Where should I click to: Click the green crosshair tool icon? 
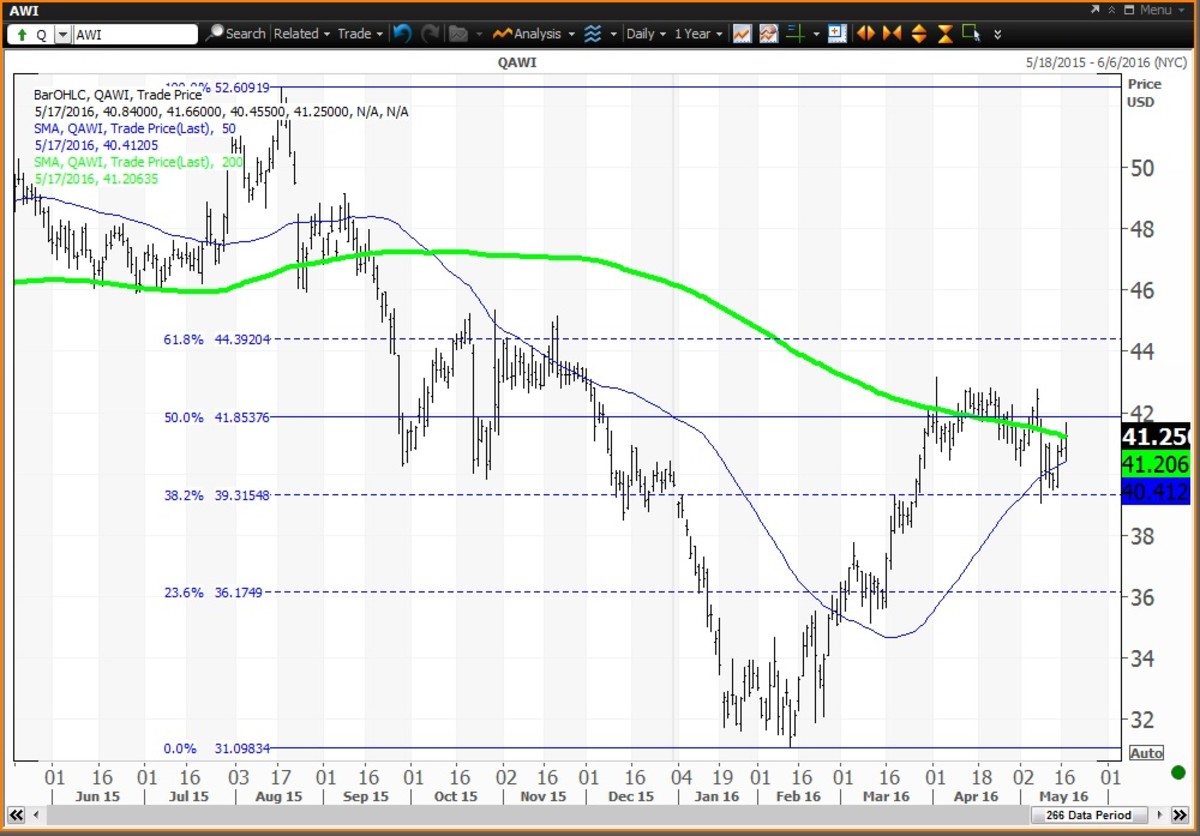tap(795, 34)
